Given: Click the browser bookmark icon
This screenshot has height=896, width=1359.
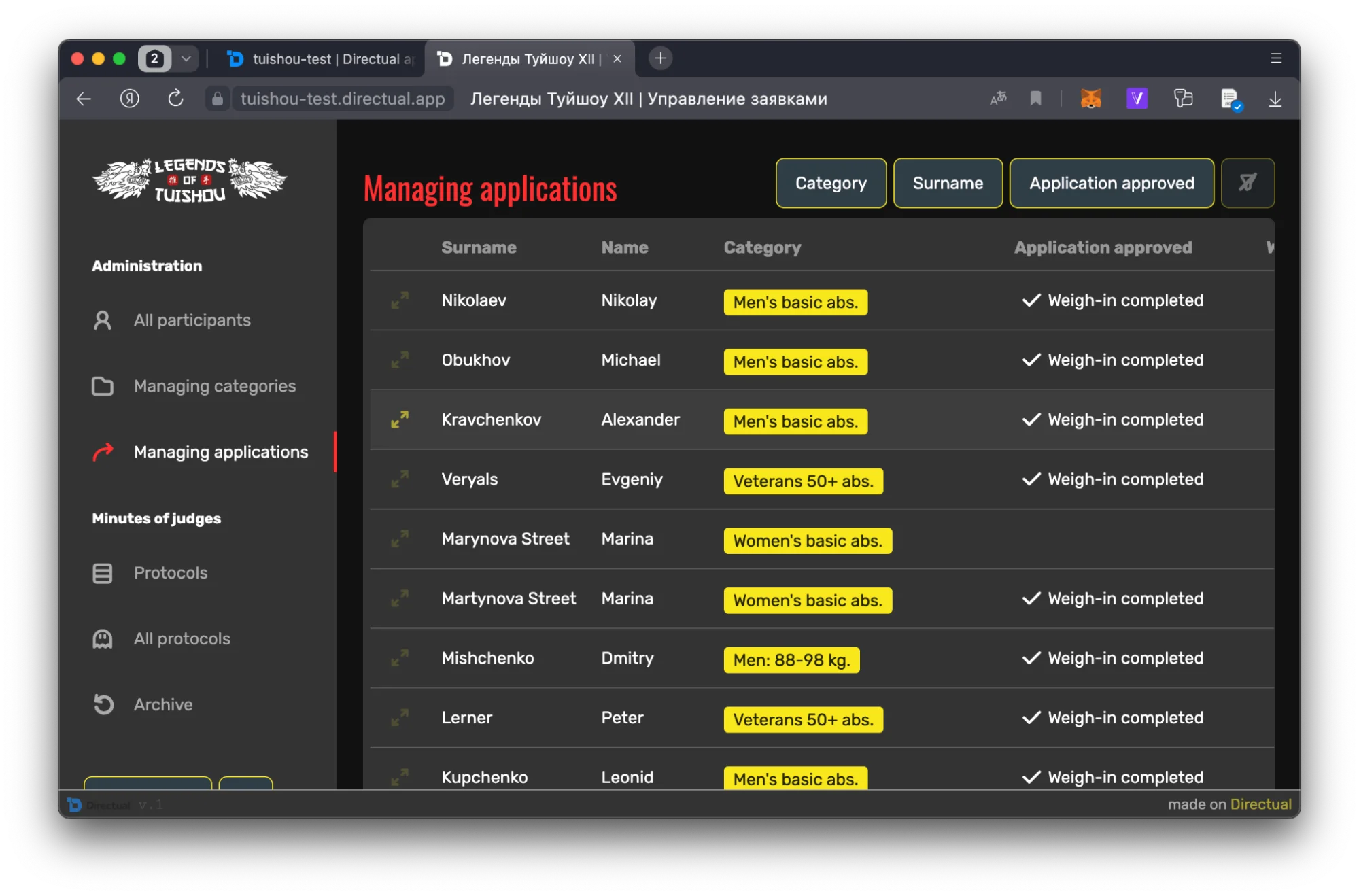Looking at the screenshot, I should 1035,99.
